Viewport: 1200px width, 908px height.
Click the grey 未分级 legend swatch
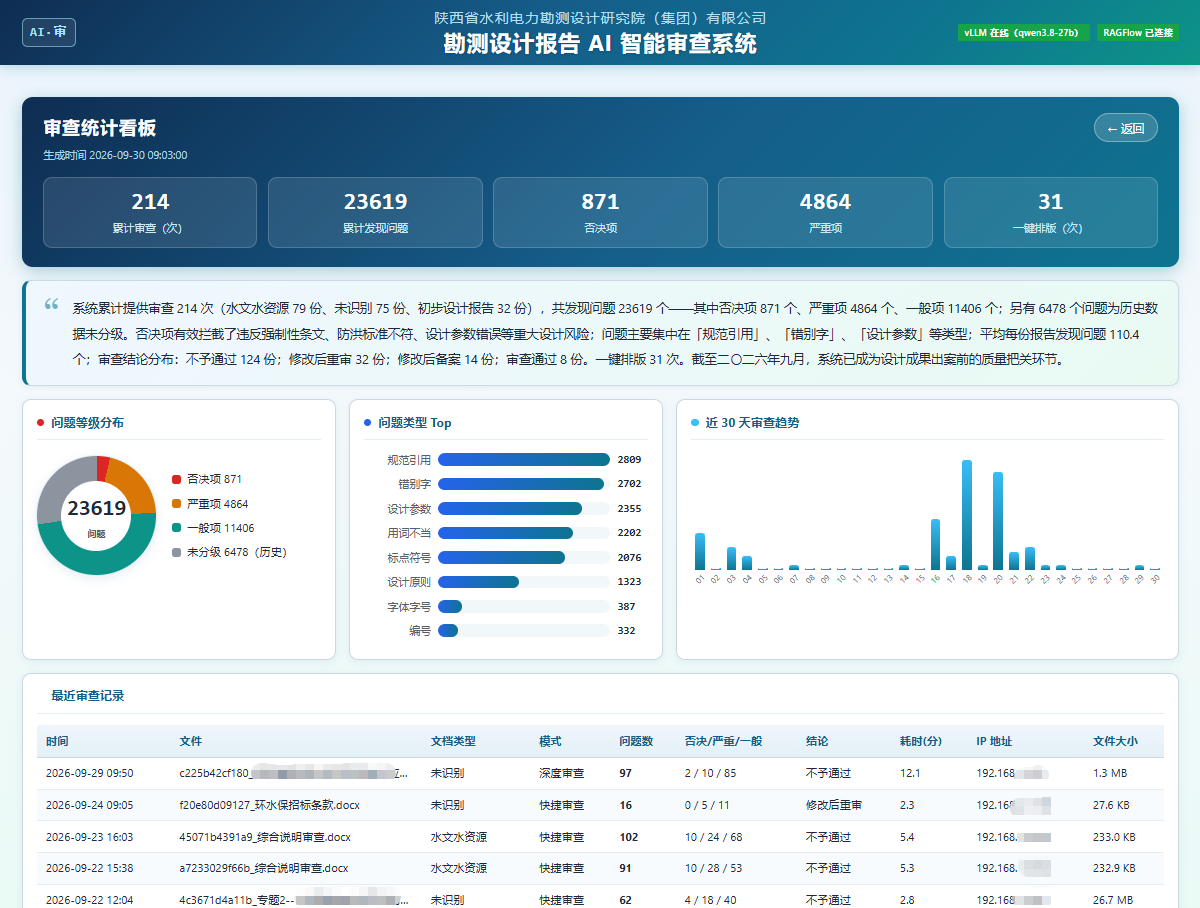177,552
